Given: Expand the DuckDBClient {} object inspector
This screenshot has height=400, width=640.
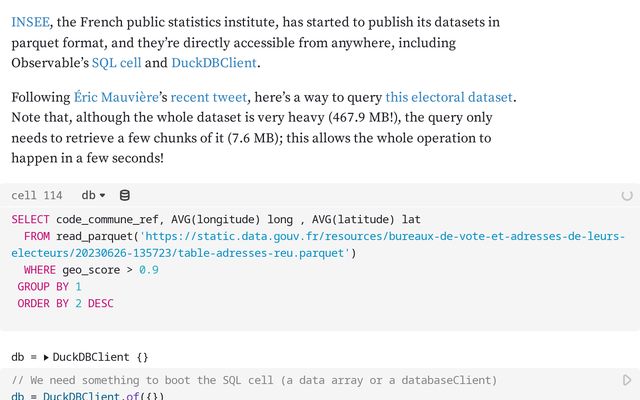Looking at the screenshot, I should coord(46,358).
